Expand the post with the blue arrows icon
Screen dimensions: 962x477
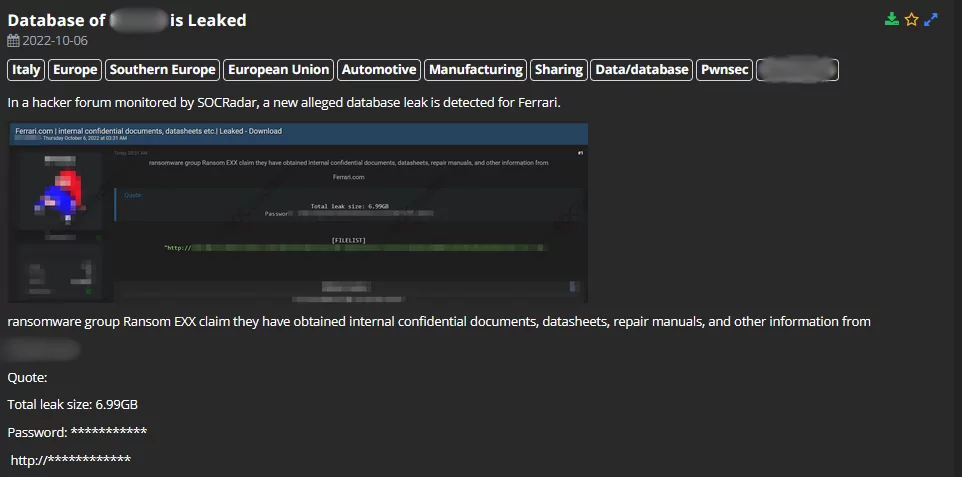[931, 20]
